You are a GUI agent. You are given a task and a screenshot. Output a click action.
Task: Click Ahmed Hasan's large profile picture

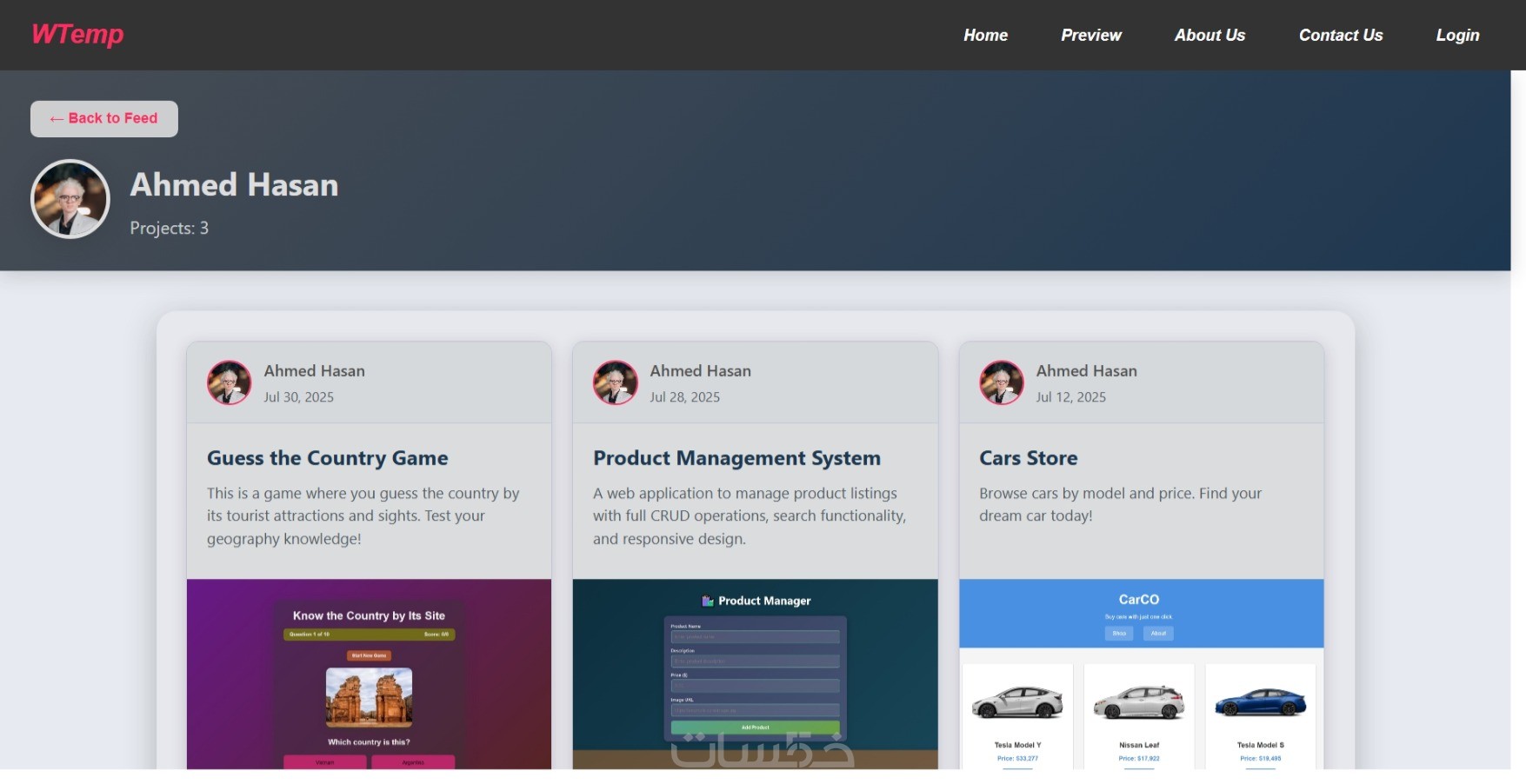[x=70, y=199]
